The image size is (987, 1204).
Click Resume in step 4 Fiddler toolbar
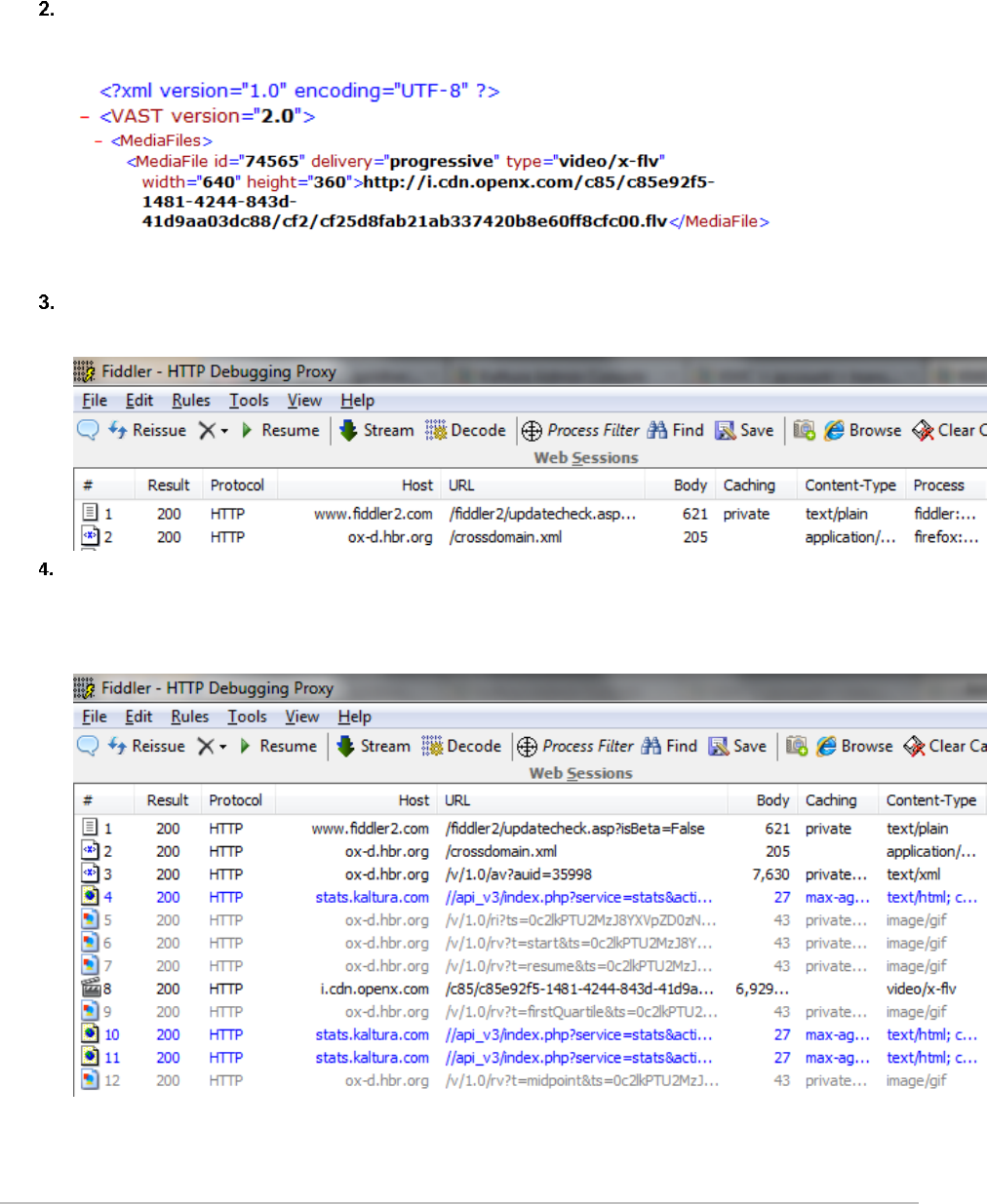tap(278, 746)
